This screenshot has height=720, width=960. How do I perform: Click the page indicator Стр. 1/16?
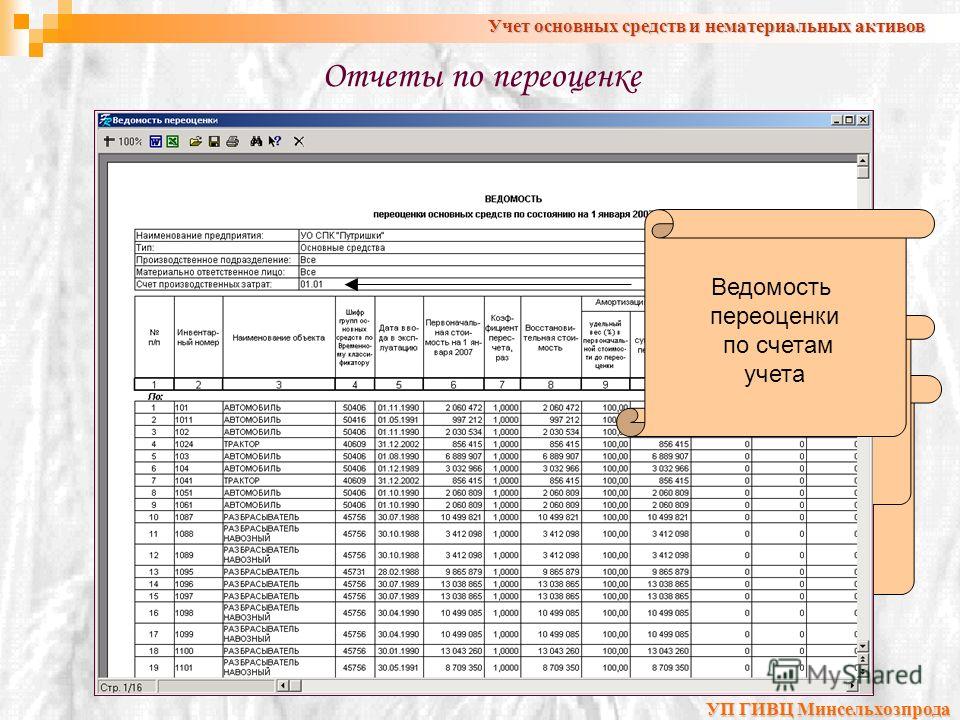pos(121,687)
